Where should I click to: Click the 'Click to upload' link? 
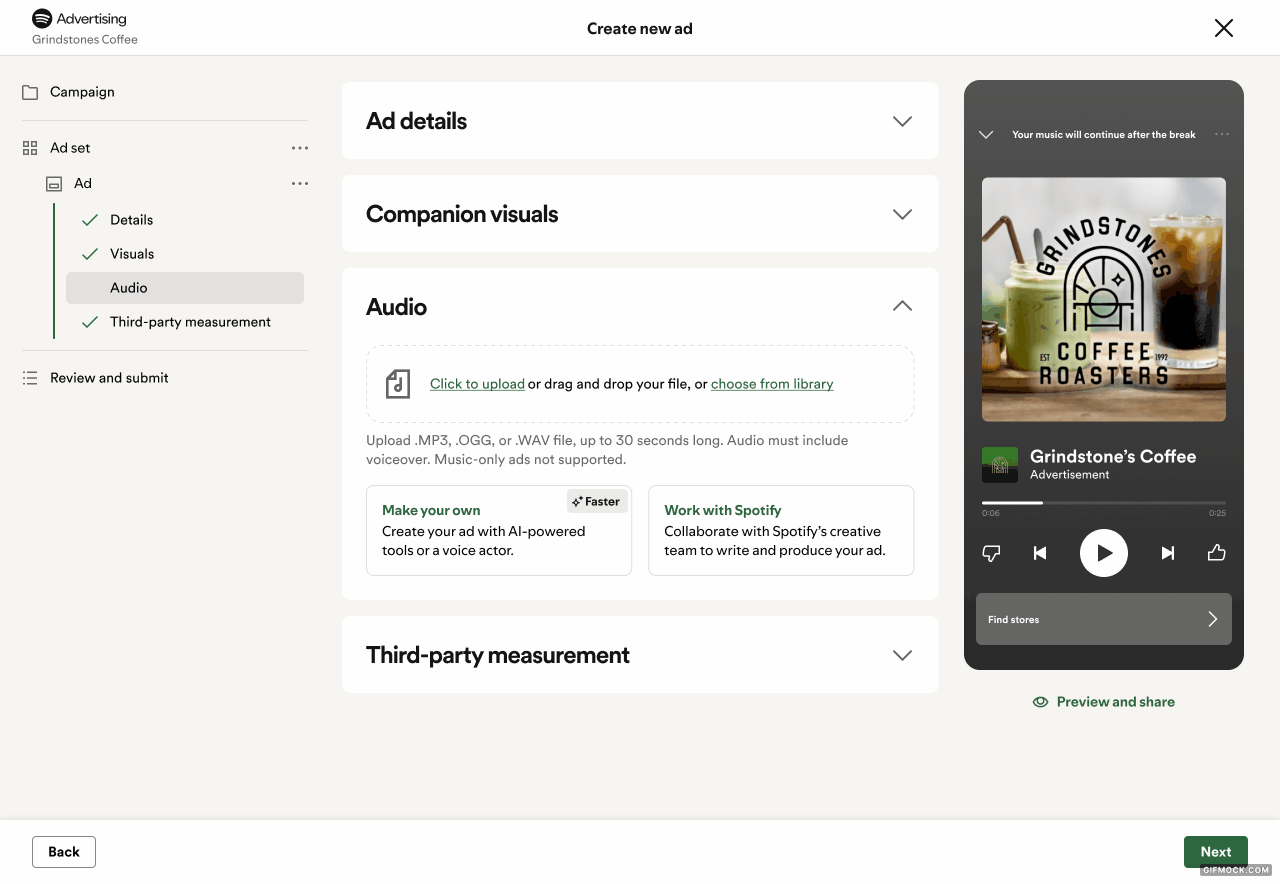477,384
